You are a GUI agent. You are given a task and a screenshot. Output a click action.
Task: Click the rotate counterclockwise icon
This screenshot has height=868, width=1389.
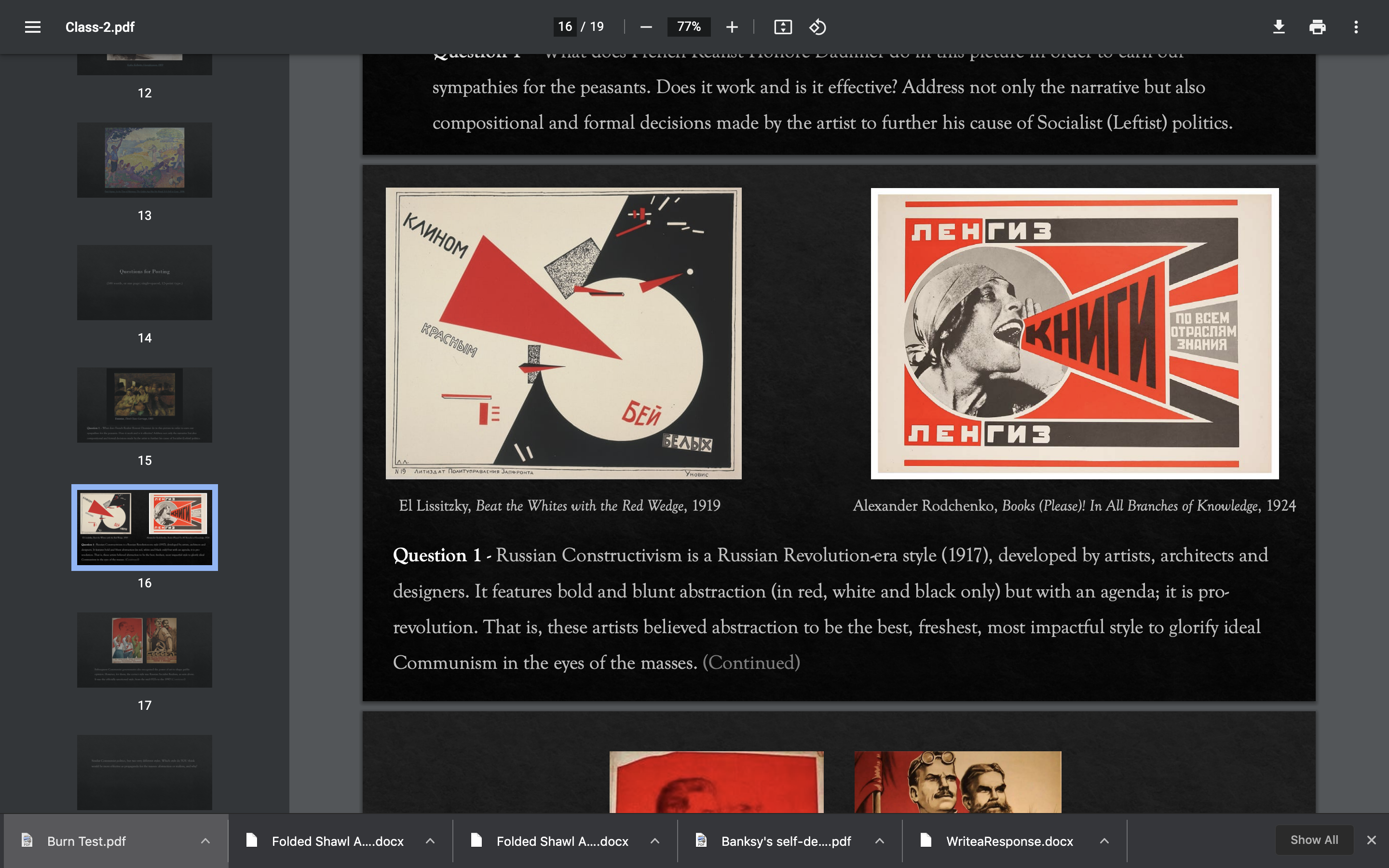point(817,27)
